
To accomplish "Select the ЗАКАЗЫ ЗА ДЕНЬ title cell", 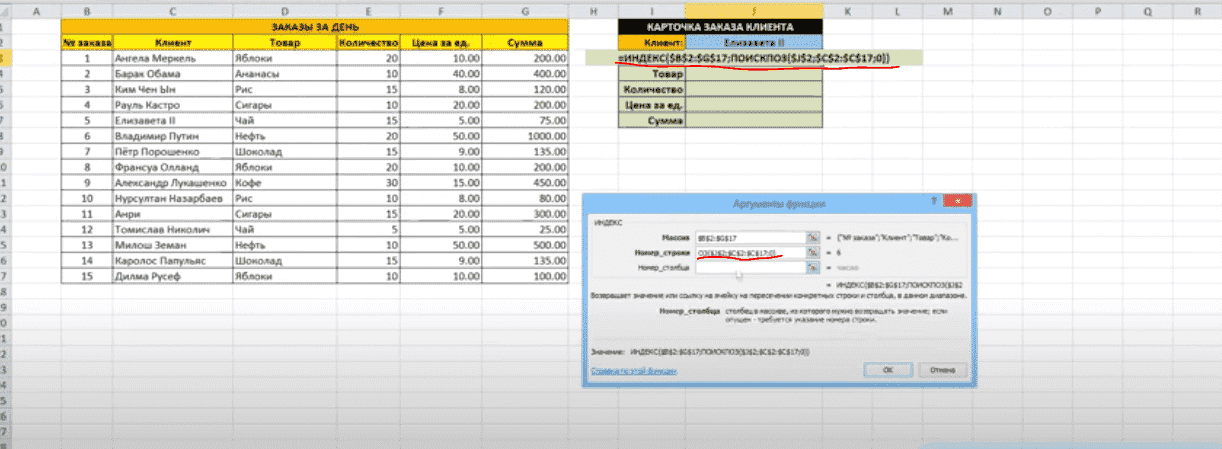I will pos(315,26).
